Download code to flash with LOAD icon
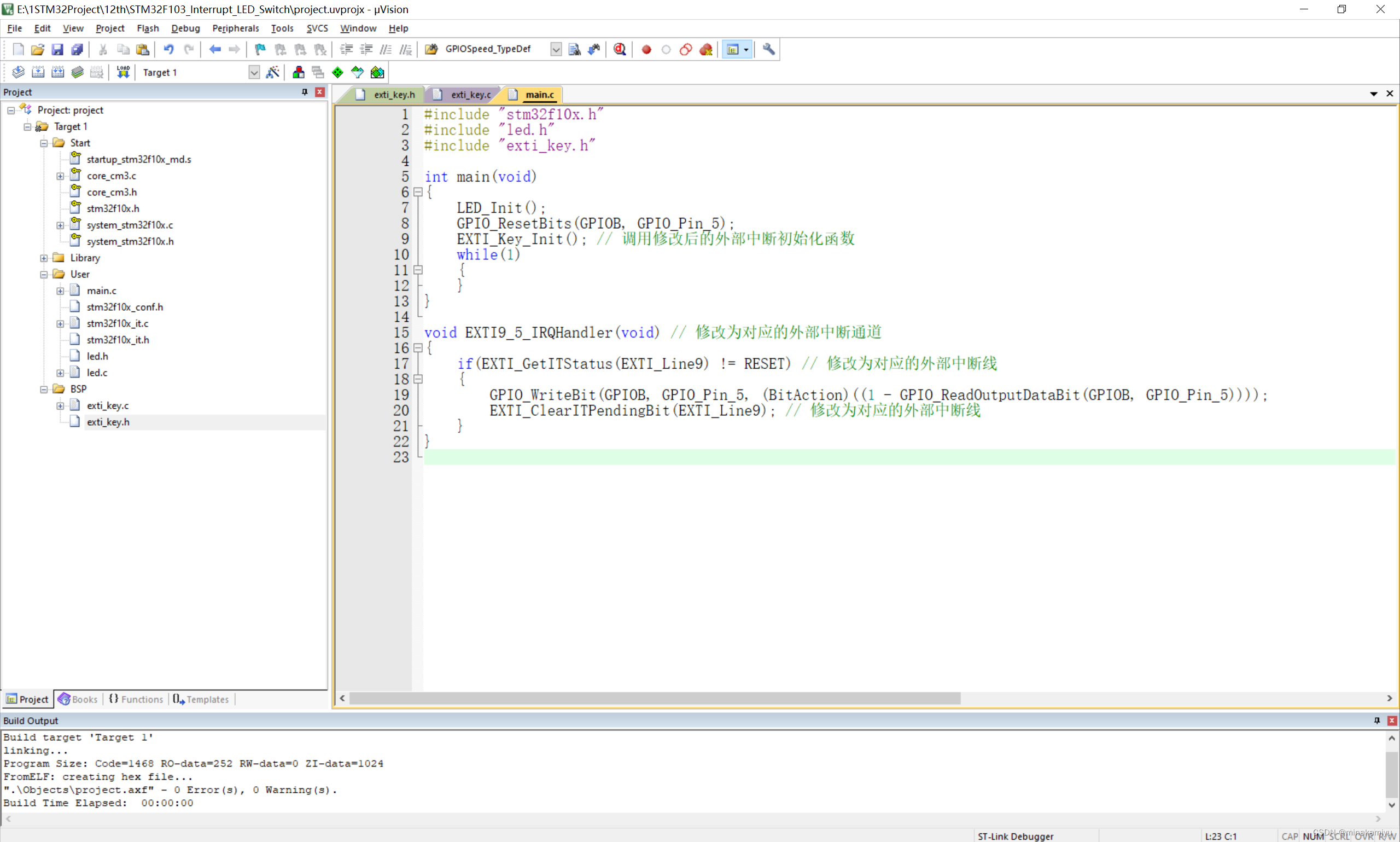Viewport: 1400px width, 842px height. pos(123,72)
